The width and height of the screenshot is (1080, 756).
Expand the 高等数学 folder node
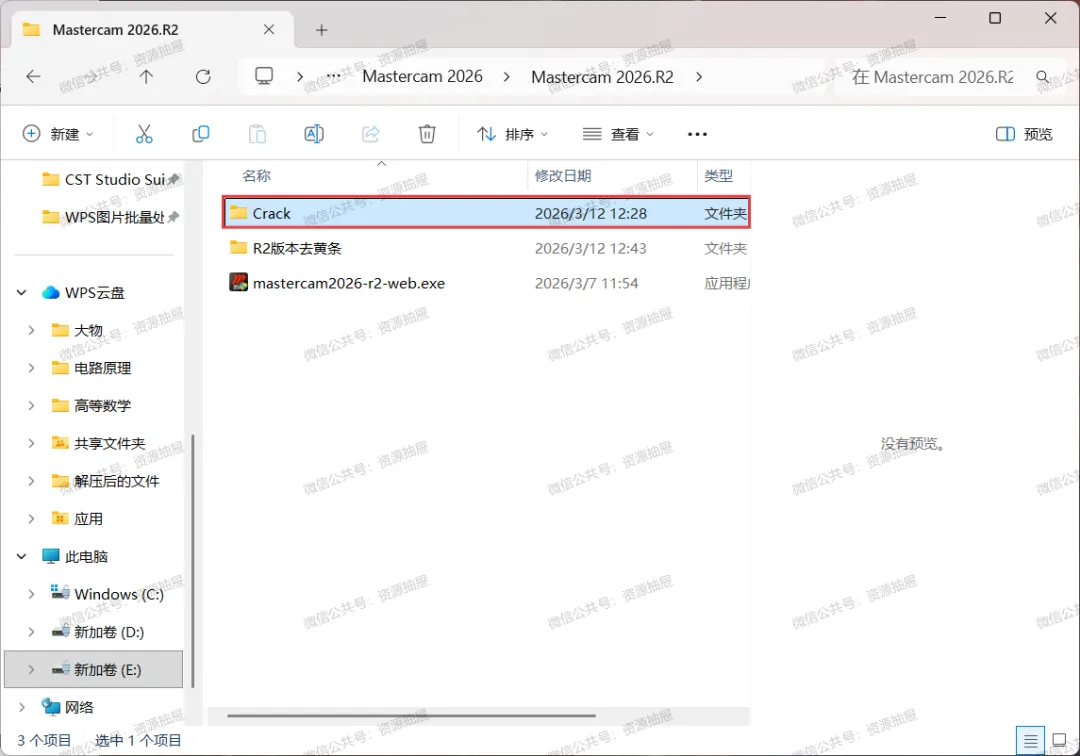coord(31,406)
